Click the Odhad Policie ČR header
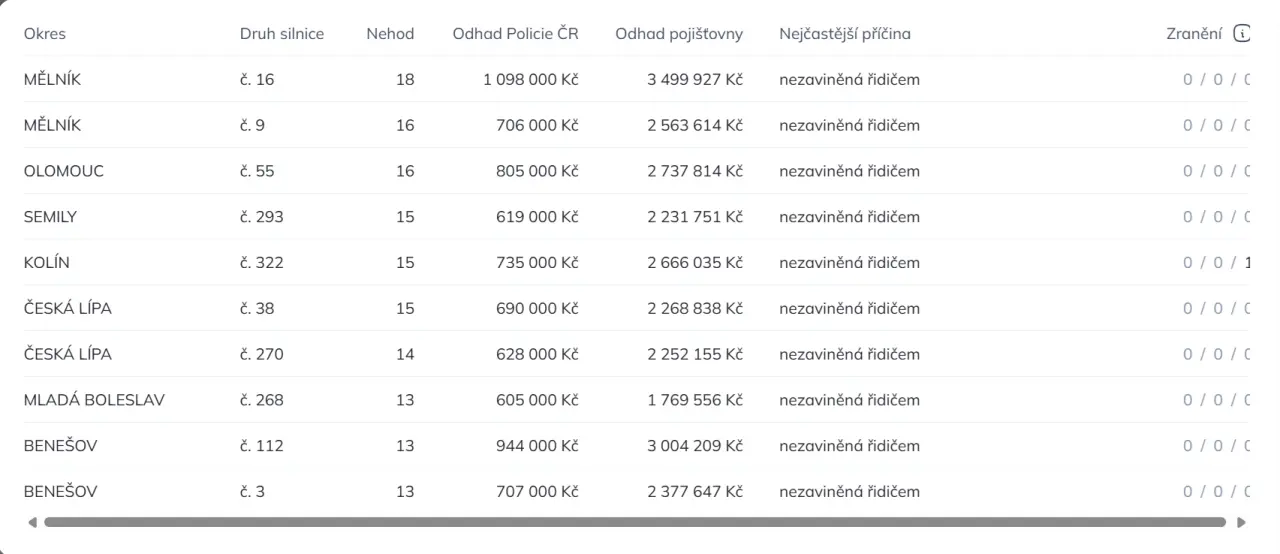Image resolution: width=1280 pixels, height=554 pixels. point(515,34)
